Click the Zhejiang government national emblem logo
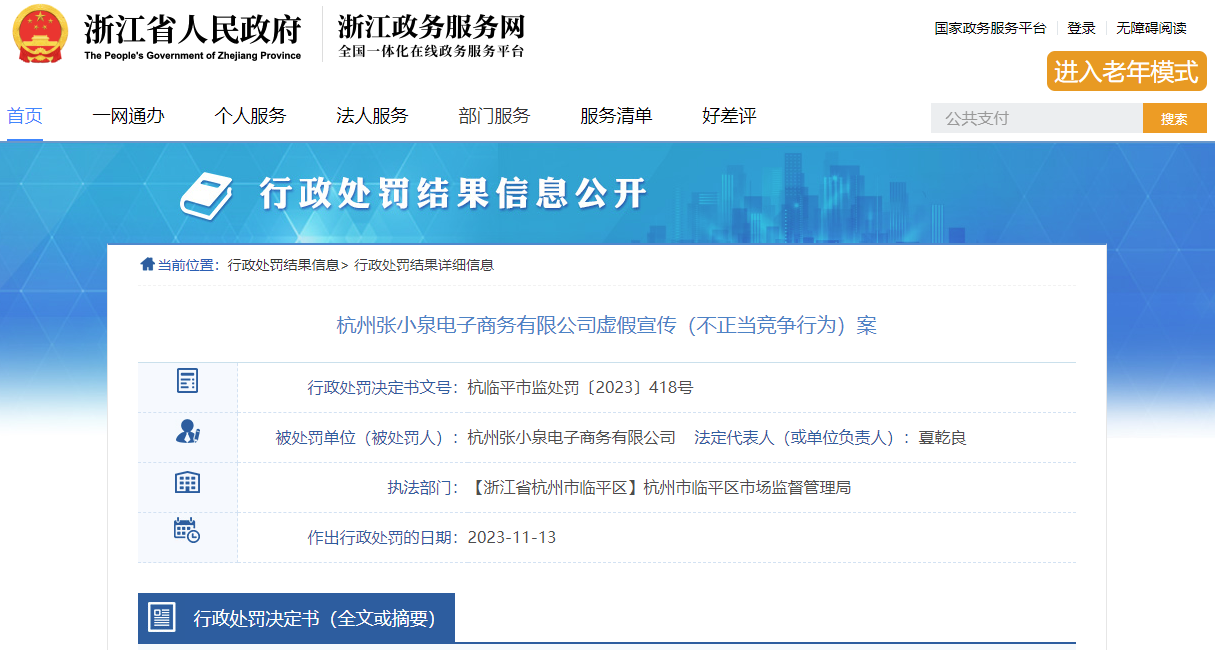1215x650 pixels. click(x=41, y=34)
